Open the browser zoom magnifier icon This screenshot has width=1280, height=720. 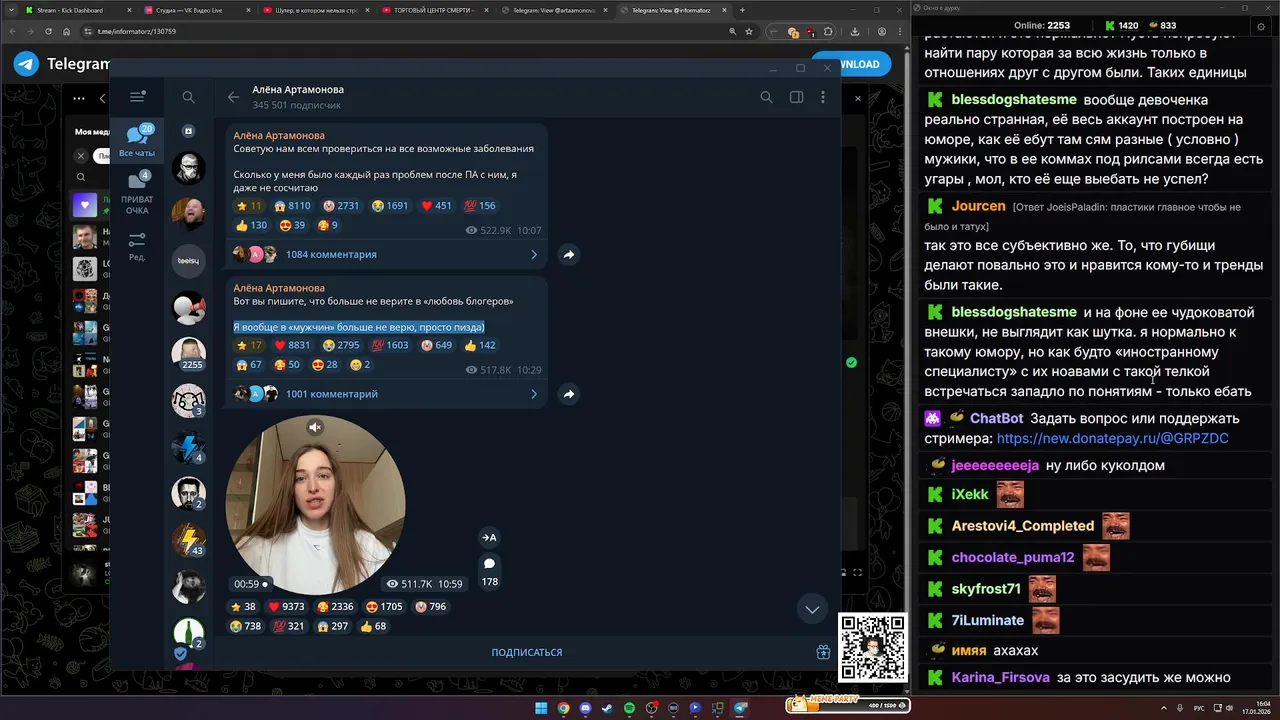coord(734,32)
